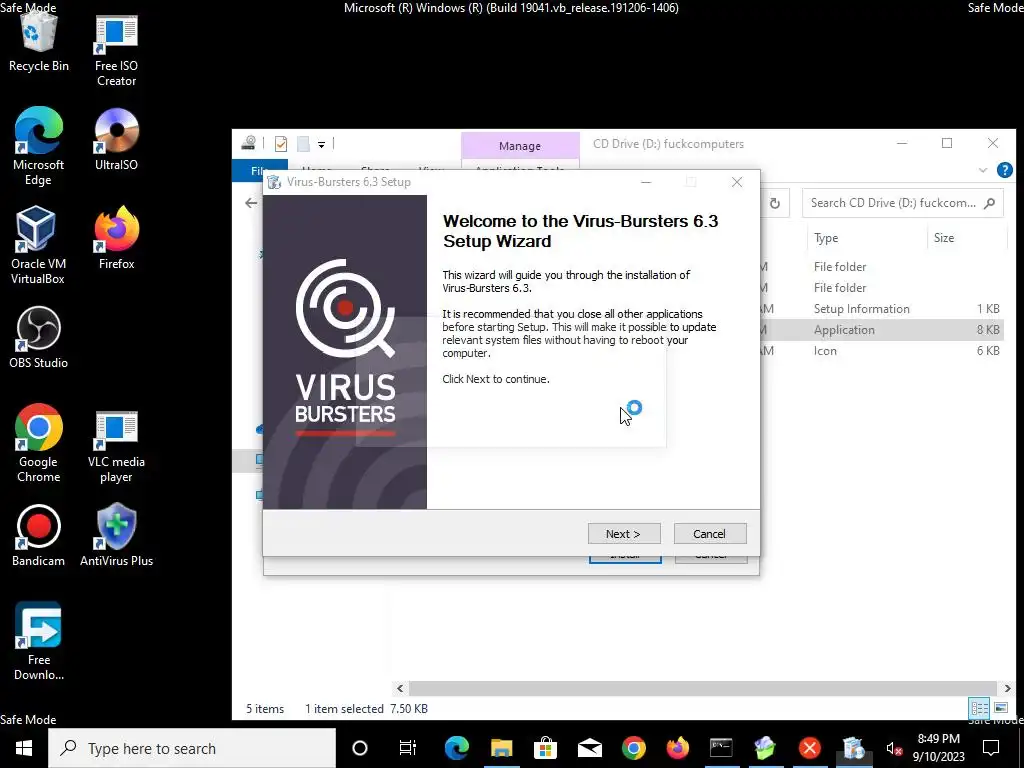Click the Virus-Bursters Setup title bar icon

pos(274,182)
